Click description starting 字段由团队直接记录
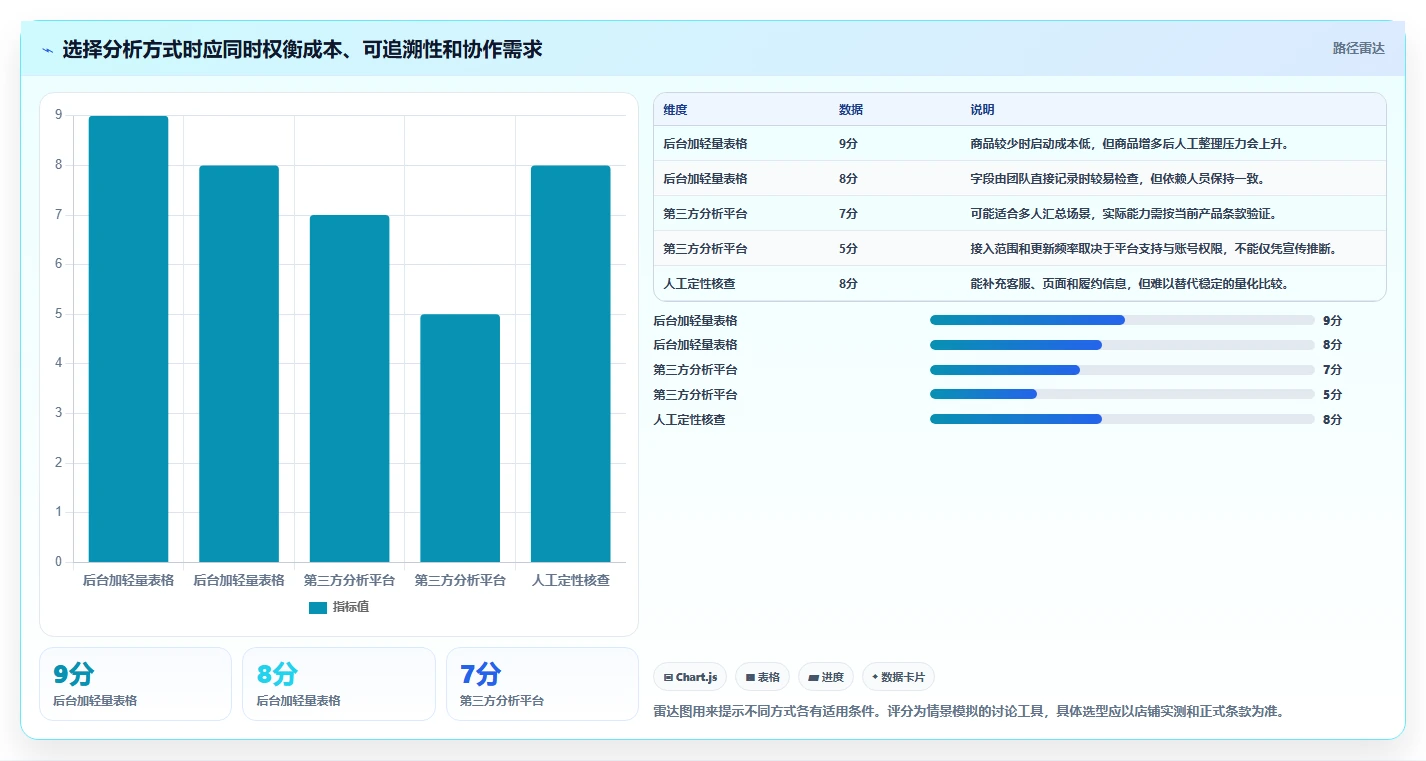The image size is (1426, 761). point(1117,179)
